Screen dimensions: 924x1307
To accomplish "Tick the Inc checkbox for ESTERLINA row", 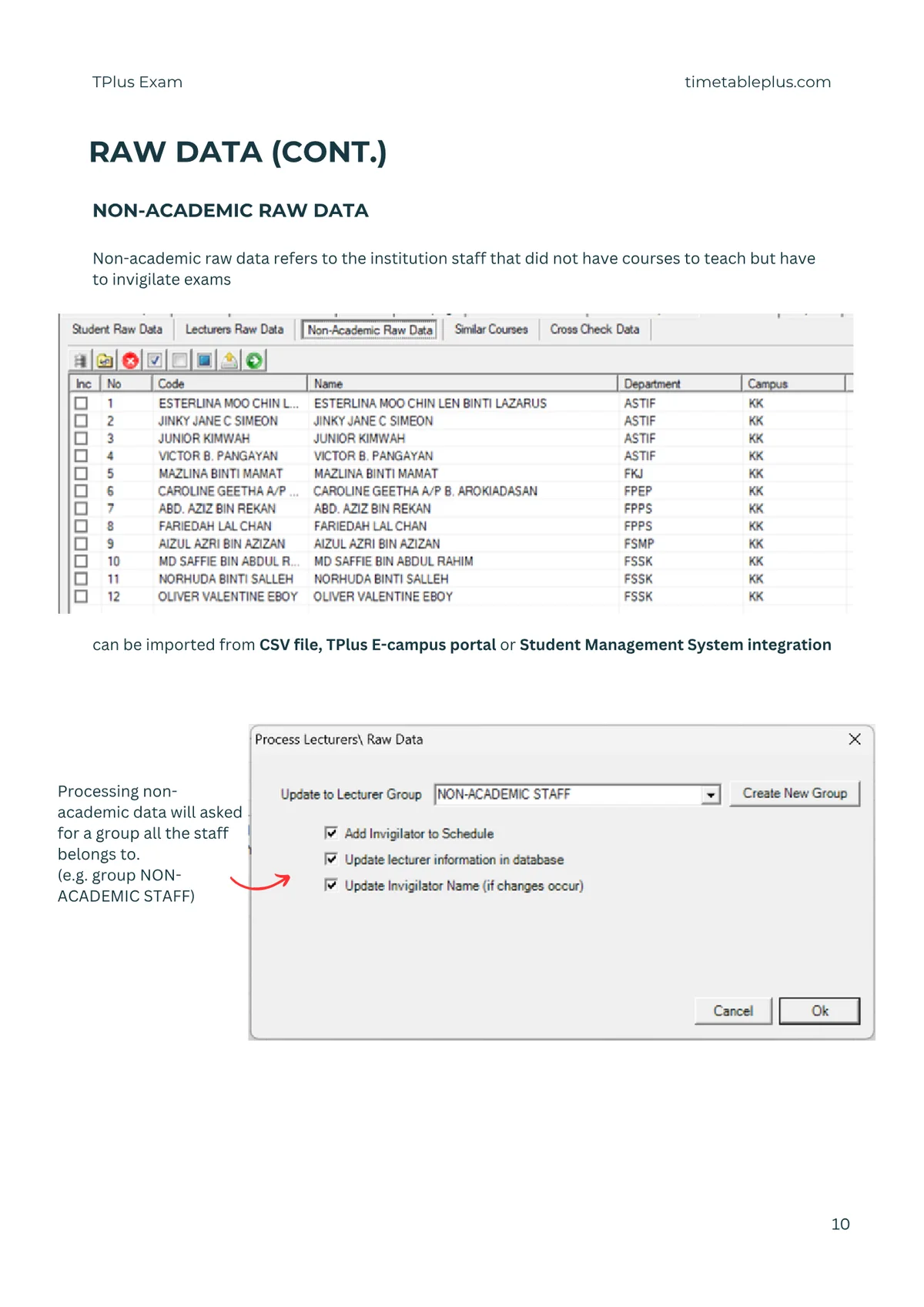I will click(x=81, y=403).
